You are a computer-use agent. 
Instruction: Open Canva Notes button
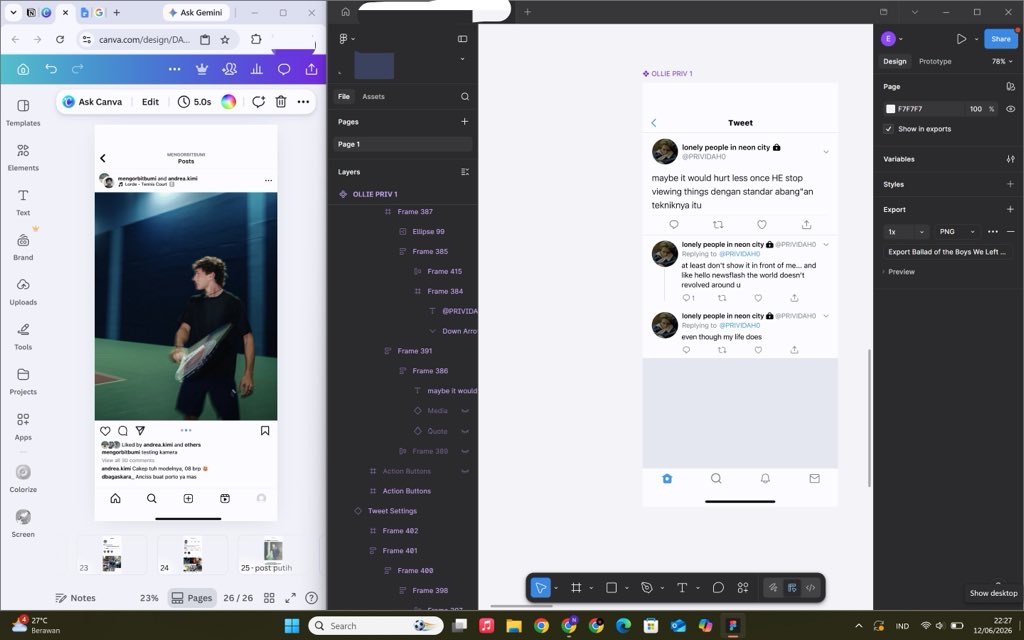[75, 598]
